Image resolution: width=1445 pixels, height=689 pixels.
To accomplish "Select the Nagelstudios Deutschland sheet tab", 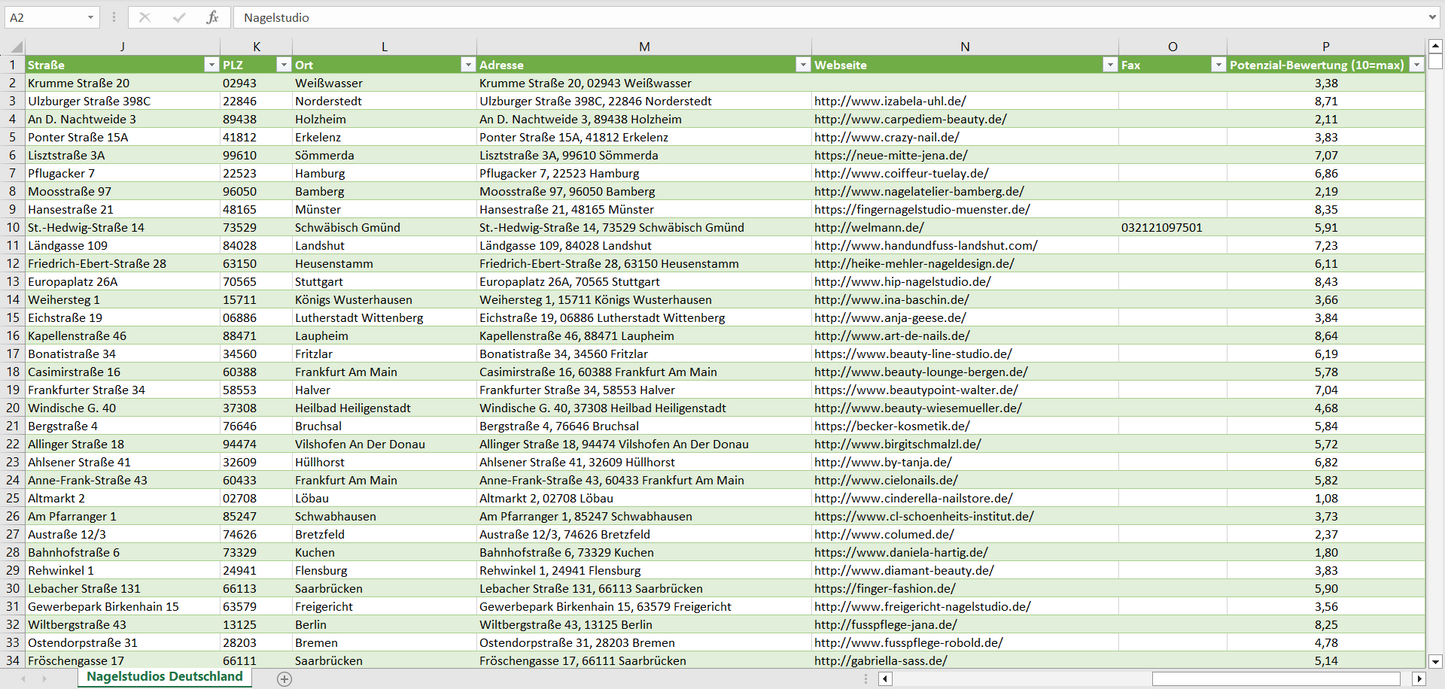I will tap(164, 677).
